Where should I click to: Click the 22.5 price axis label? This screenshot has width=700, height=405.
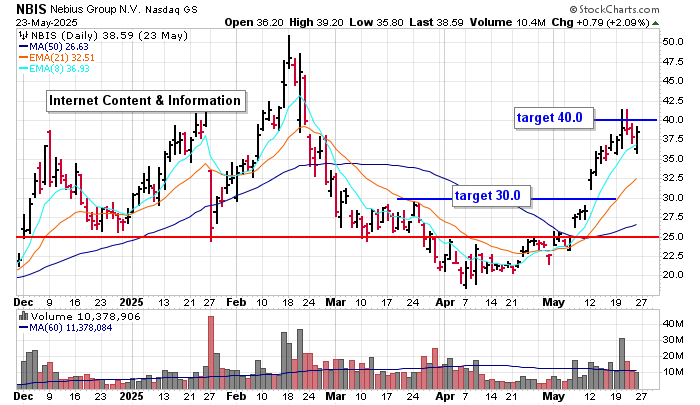coord(673,256)
